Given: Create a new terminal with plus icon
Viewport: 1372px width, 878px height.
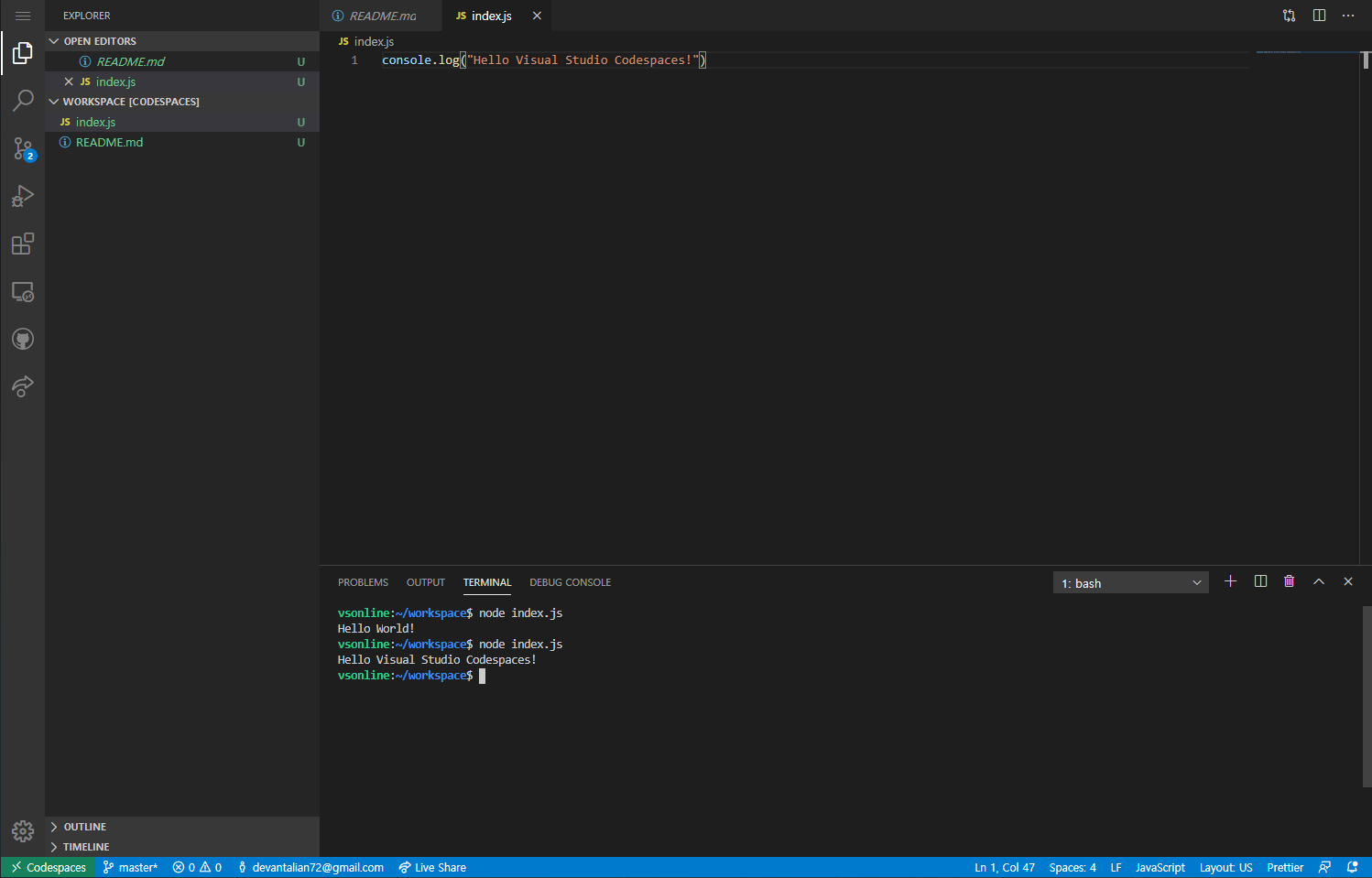Looking at the screenshot, I should 1230,581.
